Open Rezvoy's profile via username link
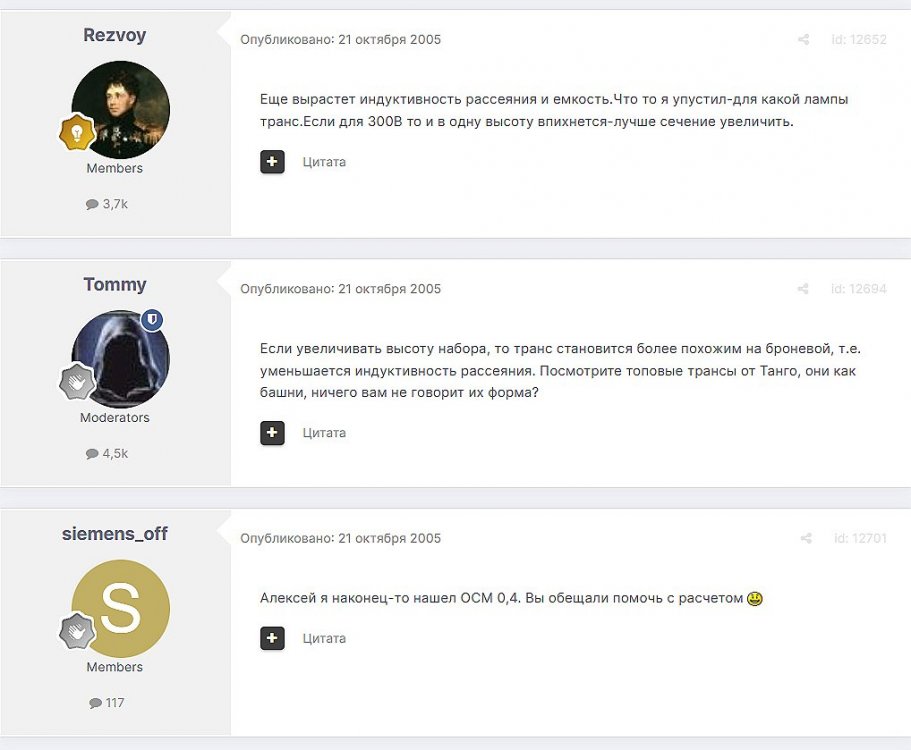Image resolution: width=911 pixels, height=750 pixels. pyautogui.click(x=114, y=35)
